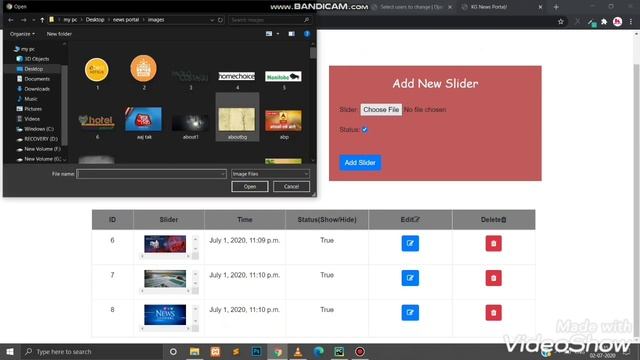Select Windows (C:) drive
The image size is (640, 360).
coord(39,129)
